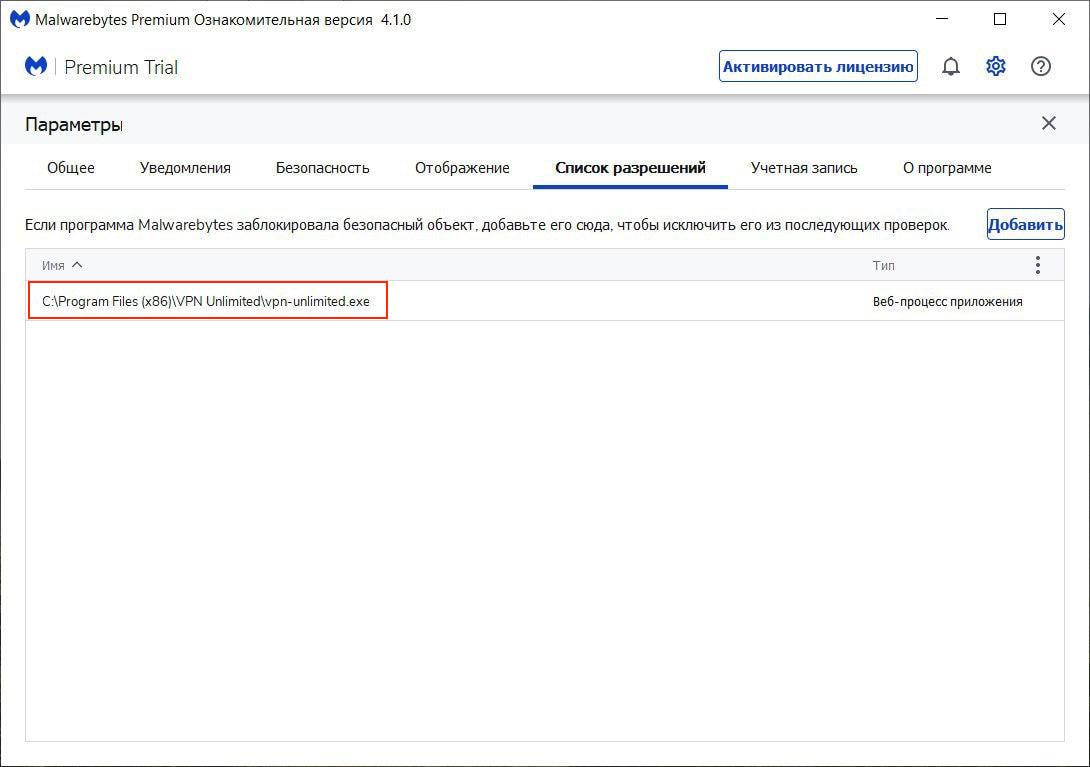Screen dimensions: 1090x767
Task: Open settings via the gear icon
Action: click(995, 67)
